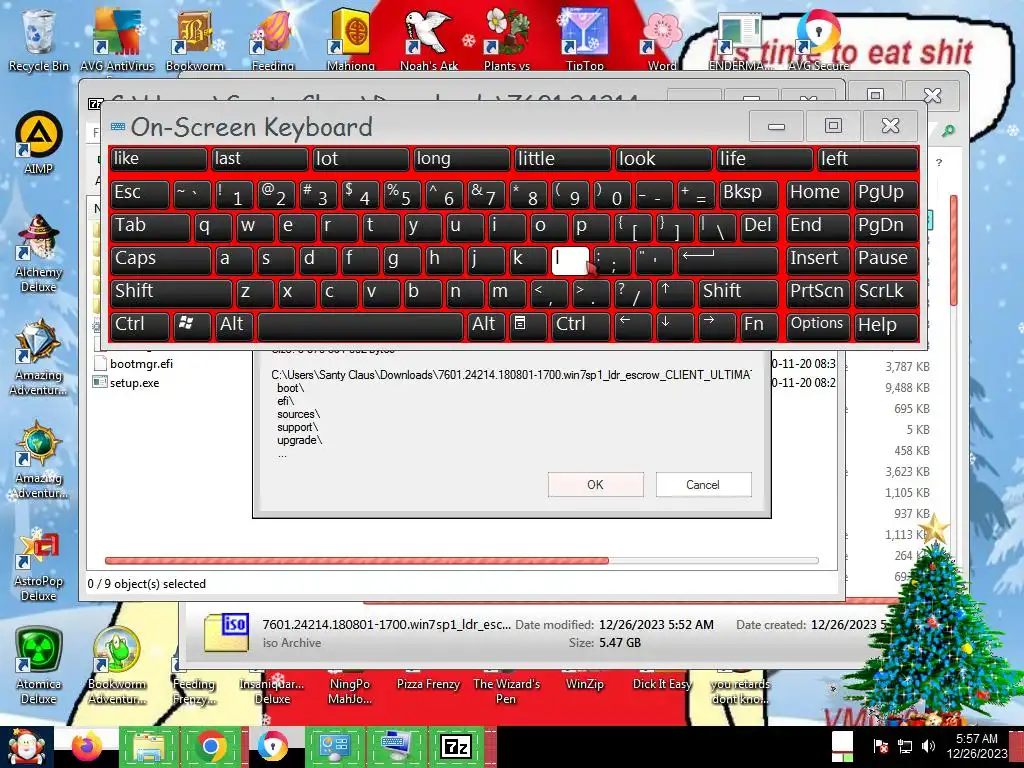
Task: Toggle the Caps key on keyboard
Action: 161,259
